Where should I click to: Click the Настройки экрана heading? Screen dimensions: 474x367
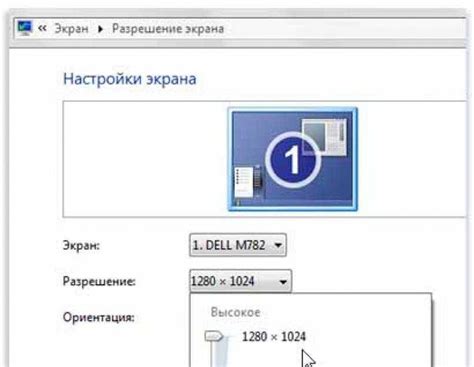click(130, 79)
